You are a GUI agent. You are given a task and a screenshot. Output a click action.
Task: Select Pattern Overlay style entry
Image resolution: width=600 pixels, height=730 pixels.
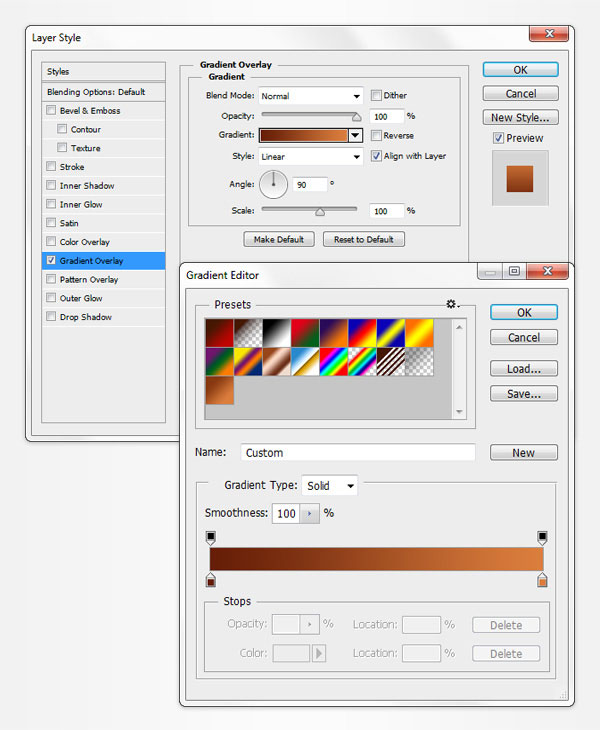[x=103, y=279]
